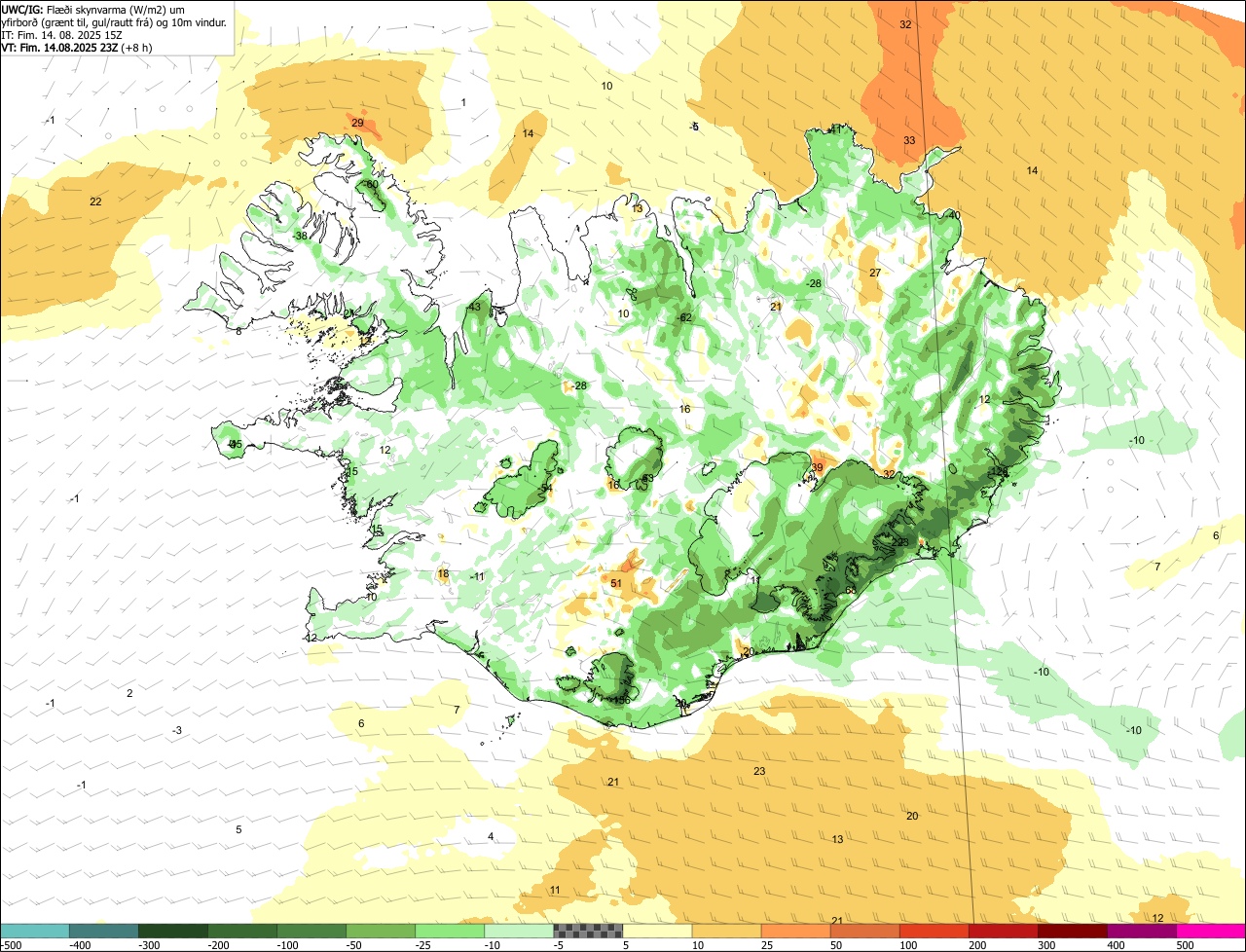Select the map value -60 in the Westfjords
The width and height of the screenshot is (1246, 952).
(371, 185)
